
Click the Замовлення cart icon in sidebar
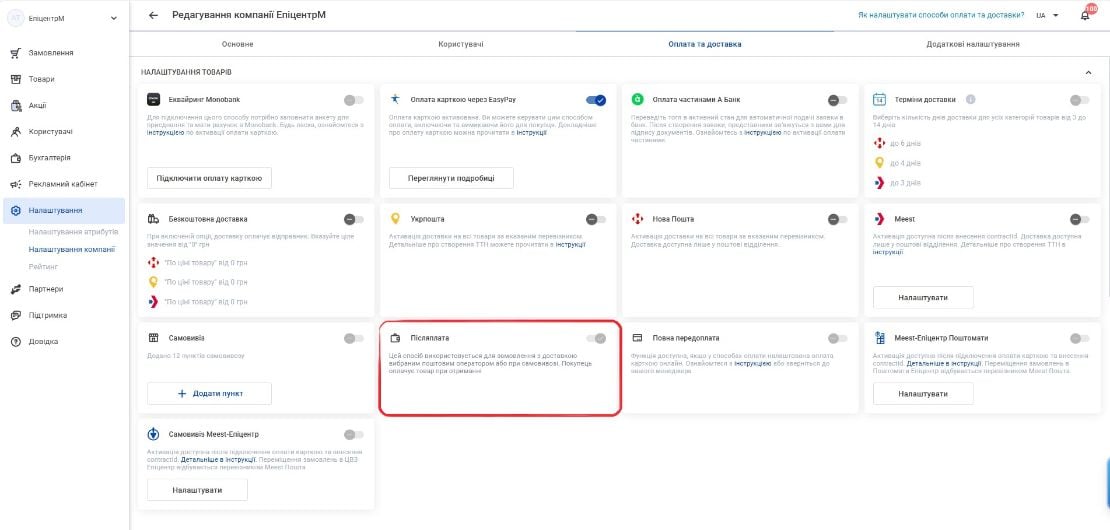pyautogui.click(x=16, y=53)
